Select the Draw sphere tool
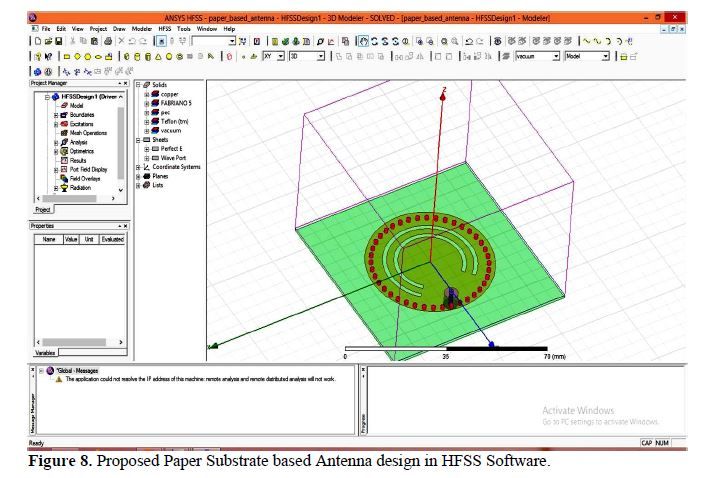The width and height of the screenshot is (723, 478). 169,57
